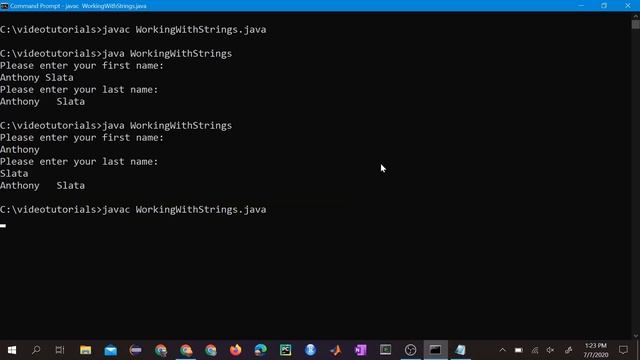The width and height of the screenshot is (640, 360).
Task: Open the Mail app on taskbar
Action: [111, 350]
